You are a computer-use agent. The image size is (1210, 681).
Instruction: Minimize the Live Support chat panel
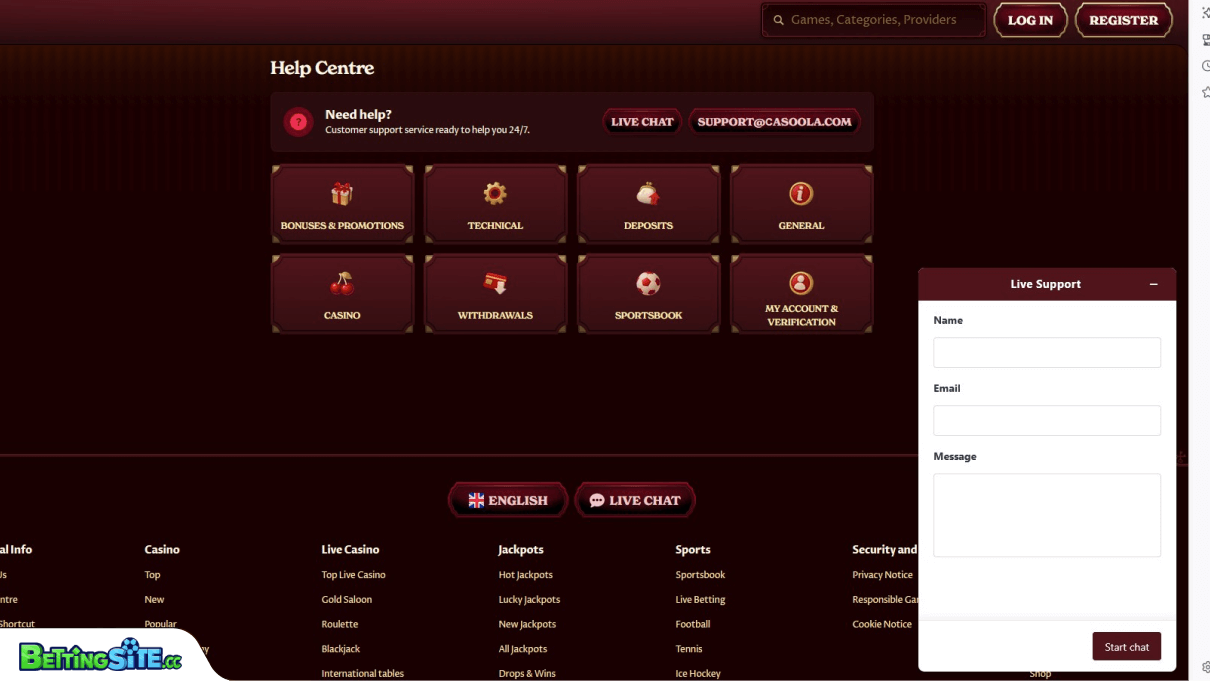1153,284
